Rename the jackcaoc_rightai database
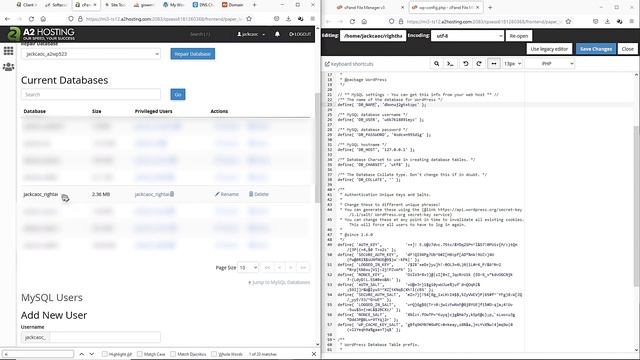The width and height of the screenshot is (640, 360). tap(227, 194)
